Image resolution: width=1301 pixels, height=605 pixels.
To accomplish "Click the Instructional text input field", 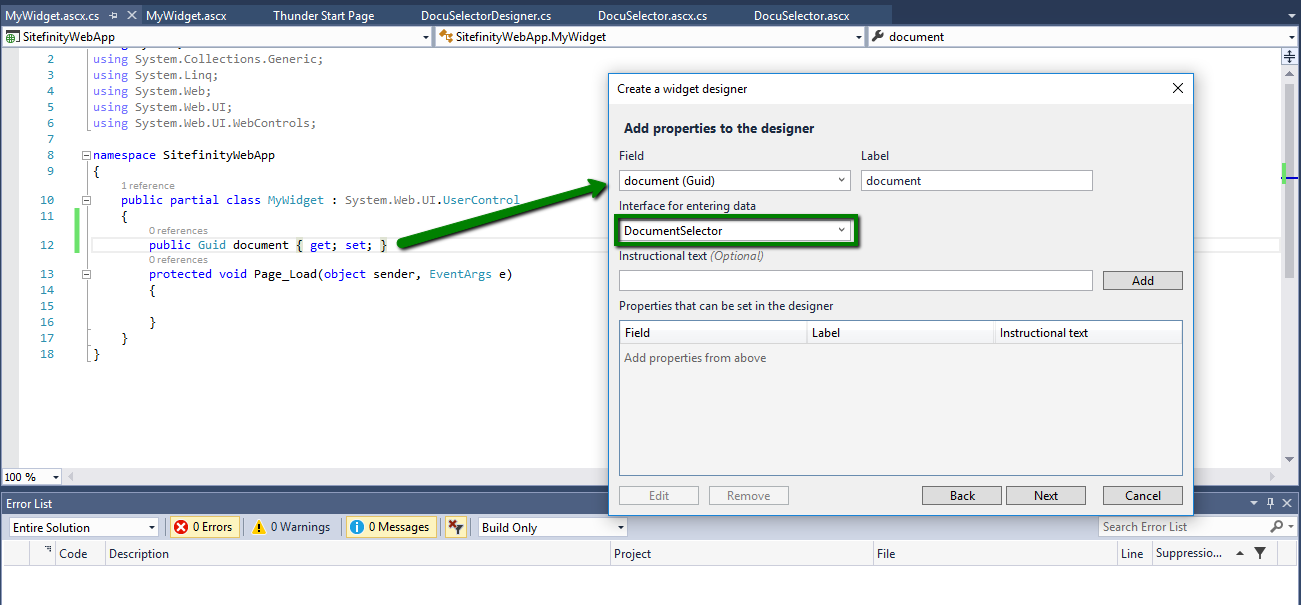I will (855, 281).
